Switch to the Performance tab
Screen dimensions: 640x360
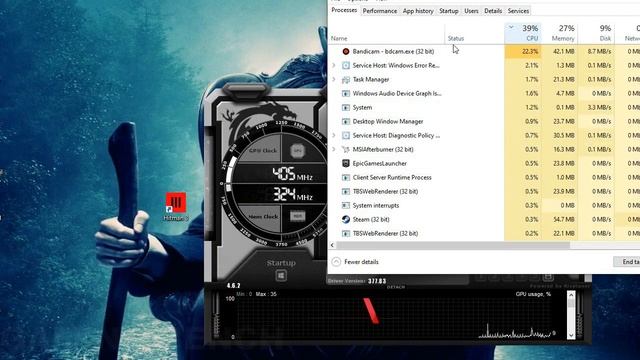click(380, 11)
